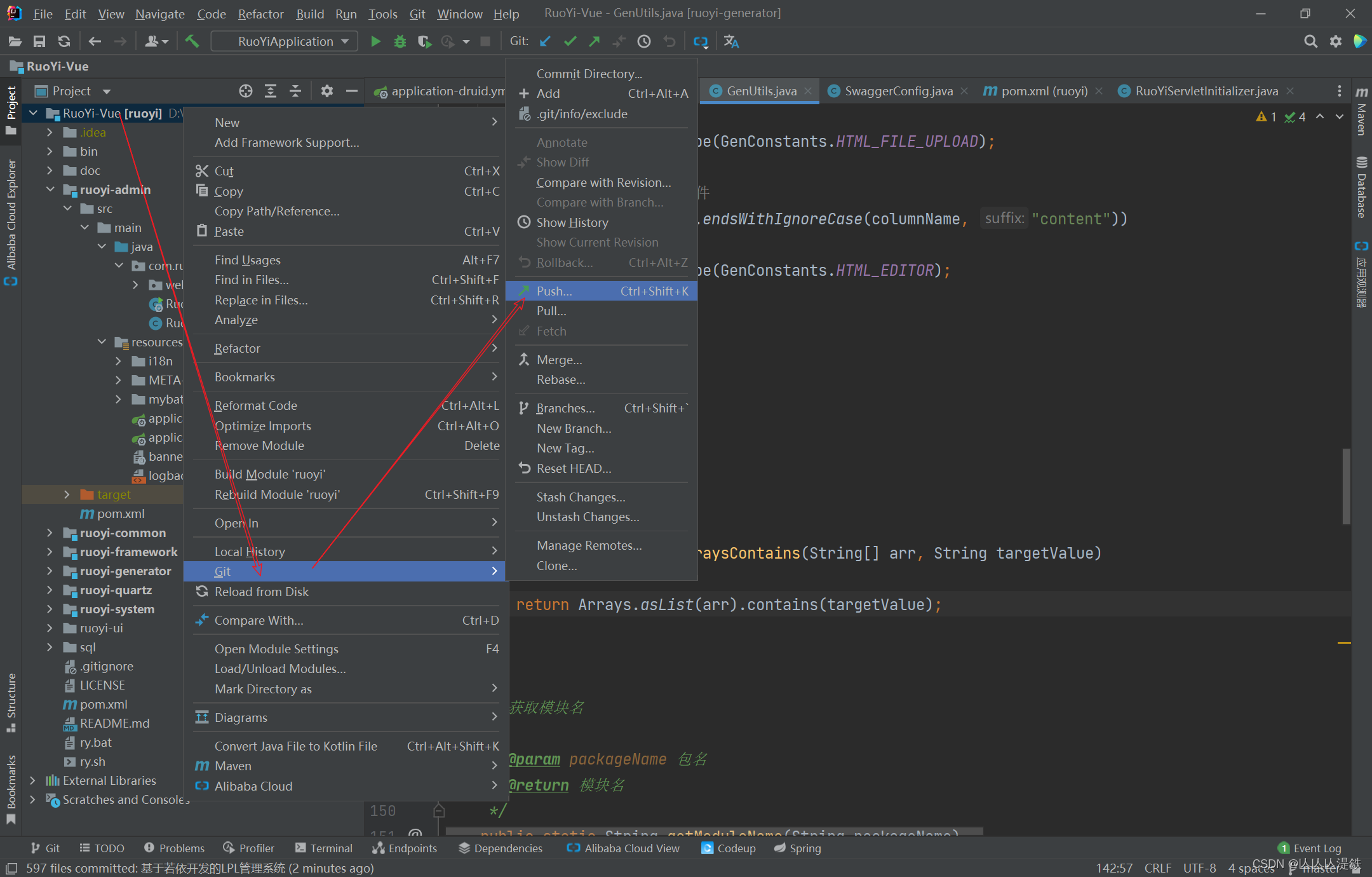This screenshot has width=1372, height=877.
Task: Select Push... in Git submenu
Action: pyautogui.click(x=554, y=291)
